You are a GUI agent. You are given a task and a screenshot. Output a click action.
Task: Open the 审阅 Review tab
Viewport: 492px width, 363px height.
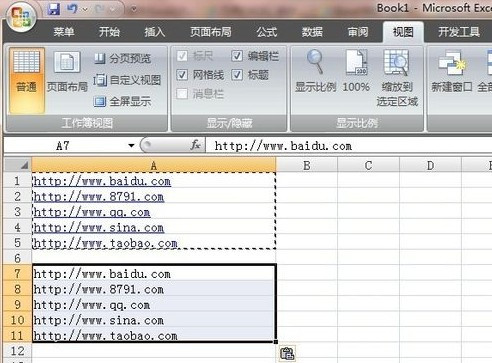358,32
